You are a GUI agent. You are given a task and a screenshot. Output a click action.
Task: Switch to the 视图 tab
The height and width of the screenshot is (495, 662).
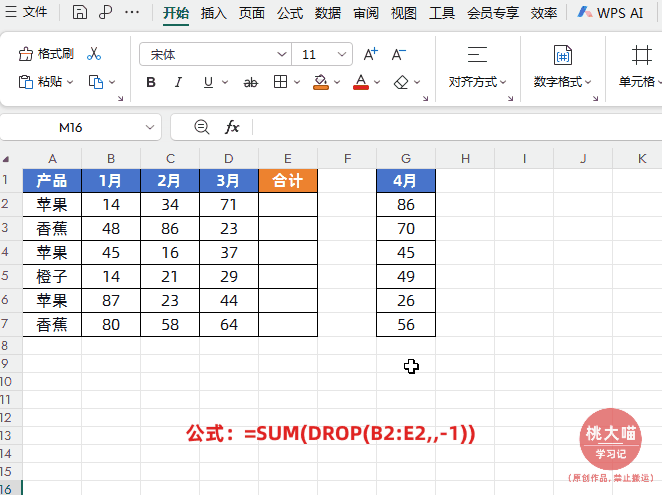coord(404,13)
